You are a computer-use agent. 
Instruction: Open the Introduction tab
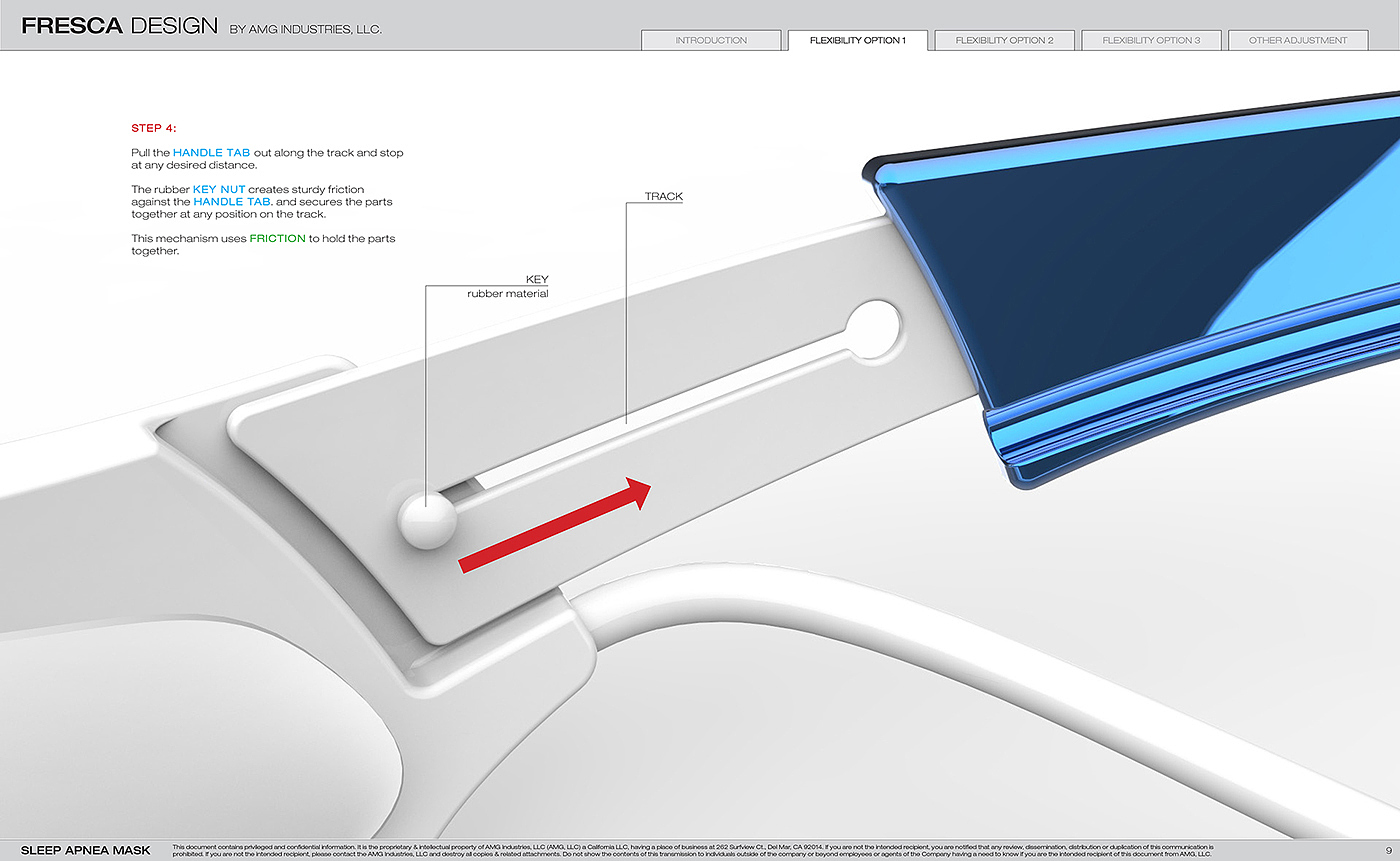[x=711, y=40]
